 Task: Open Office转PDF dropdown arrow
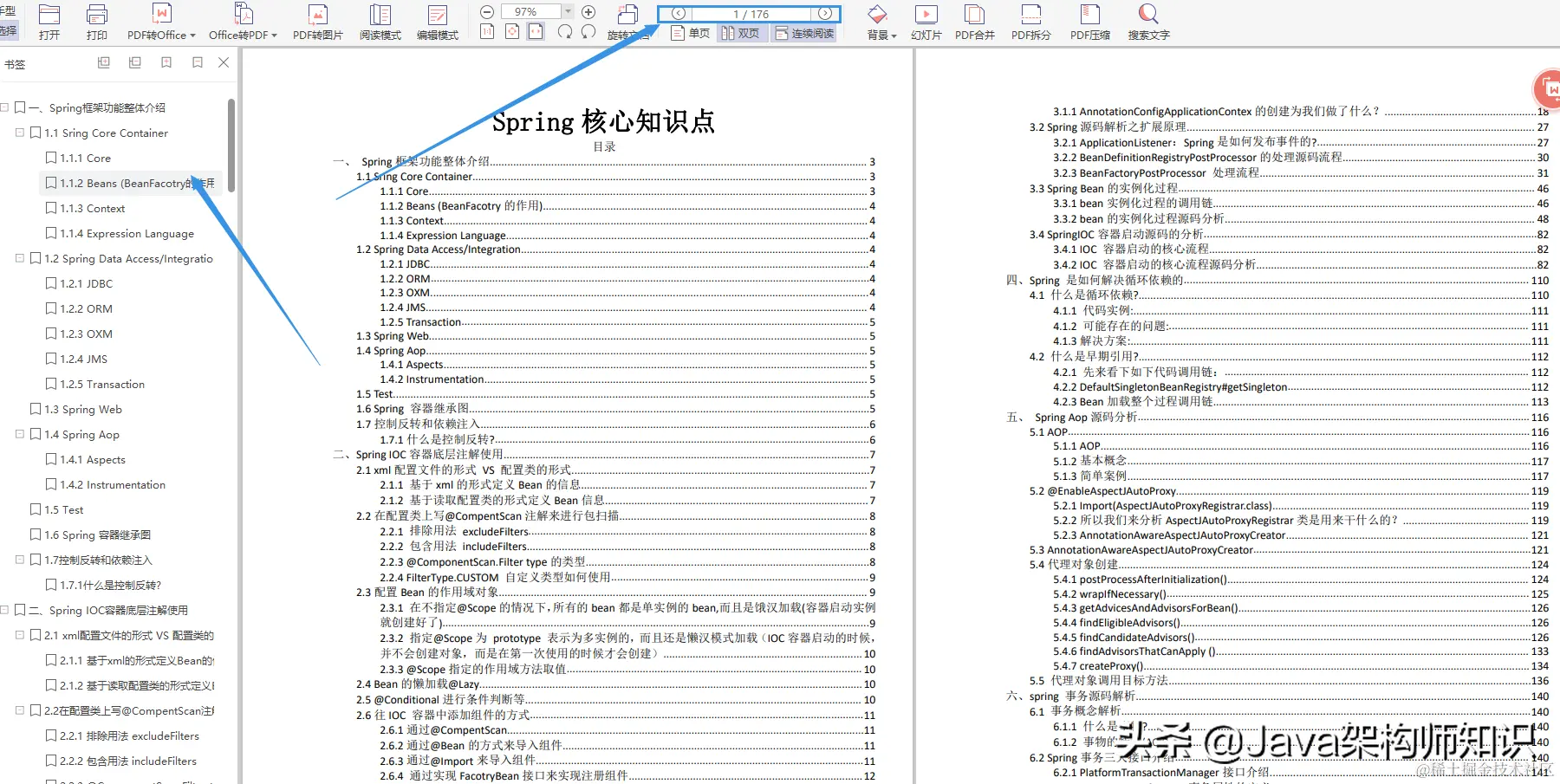[x=275, y=36]
